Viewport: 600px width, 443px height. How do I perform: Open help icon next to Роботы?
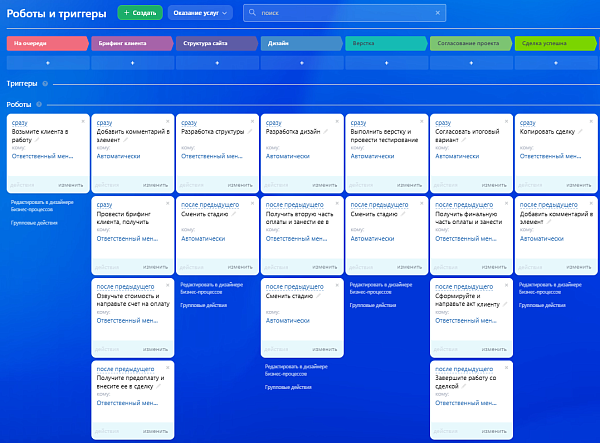[39, 104]
